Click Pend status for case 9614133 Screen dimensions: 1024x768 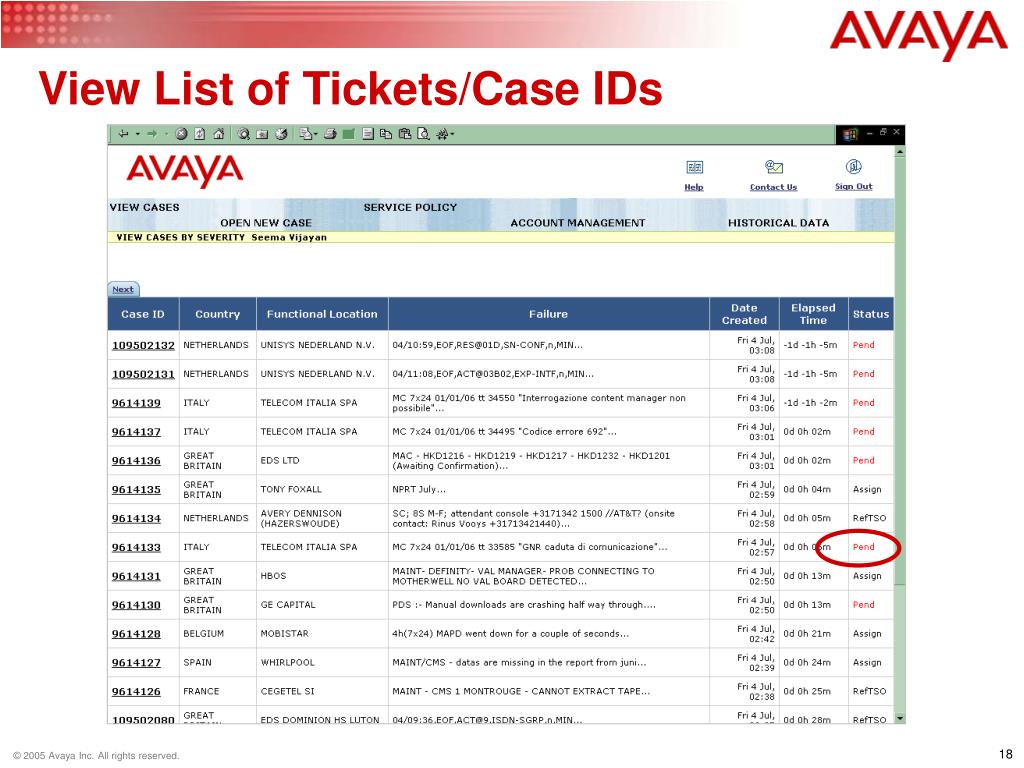click(x=863, y=547)
